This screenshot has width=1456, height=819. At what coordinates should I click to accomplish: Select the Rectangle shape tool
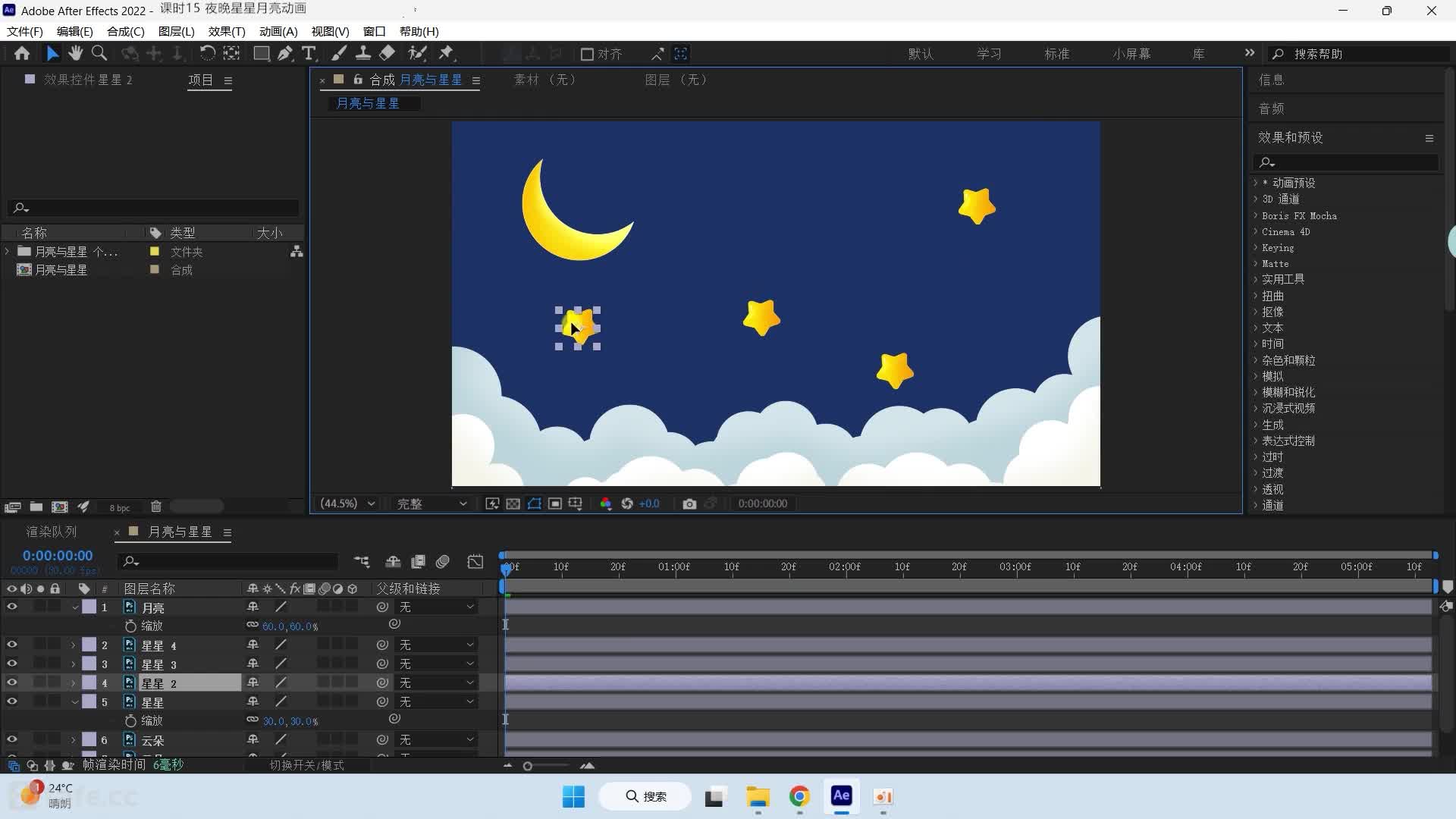[x=261, y=53]
